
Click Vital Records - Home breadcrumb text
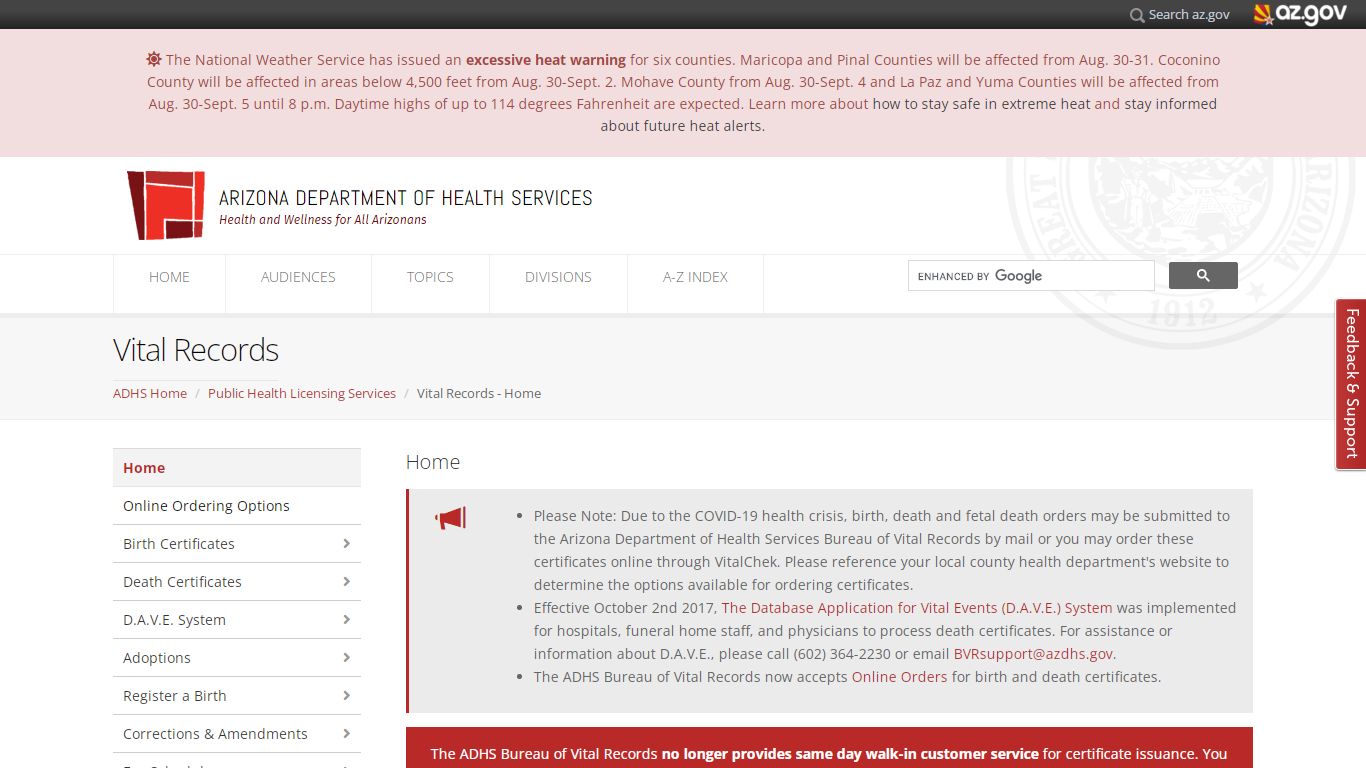coord(479,393)
